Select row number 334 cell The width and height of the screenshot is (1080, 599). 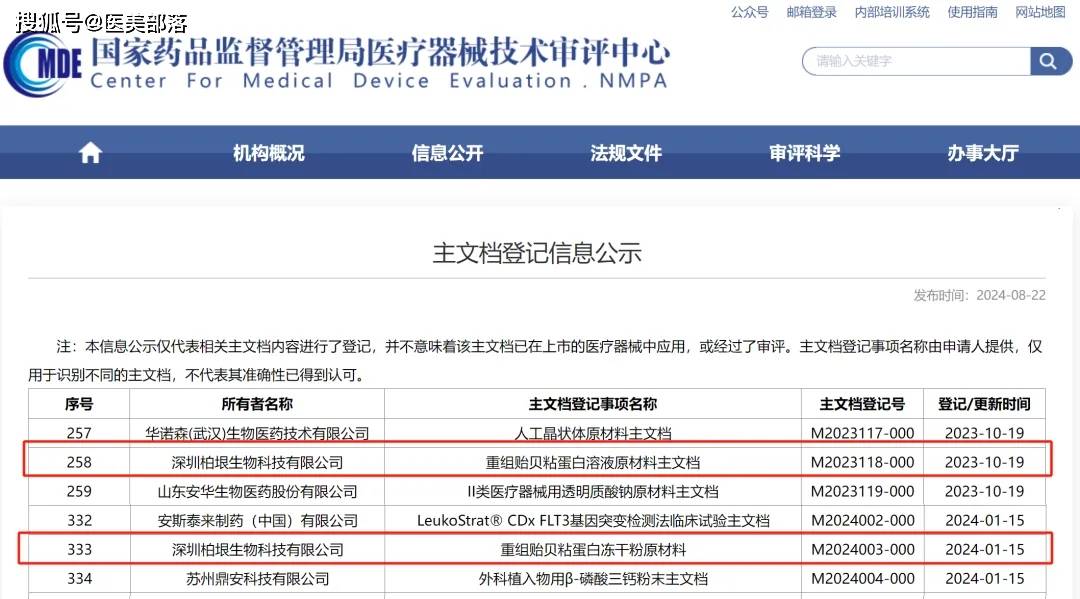click(x=79, y=578)
